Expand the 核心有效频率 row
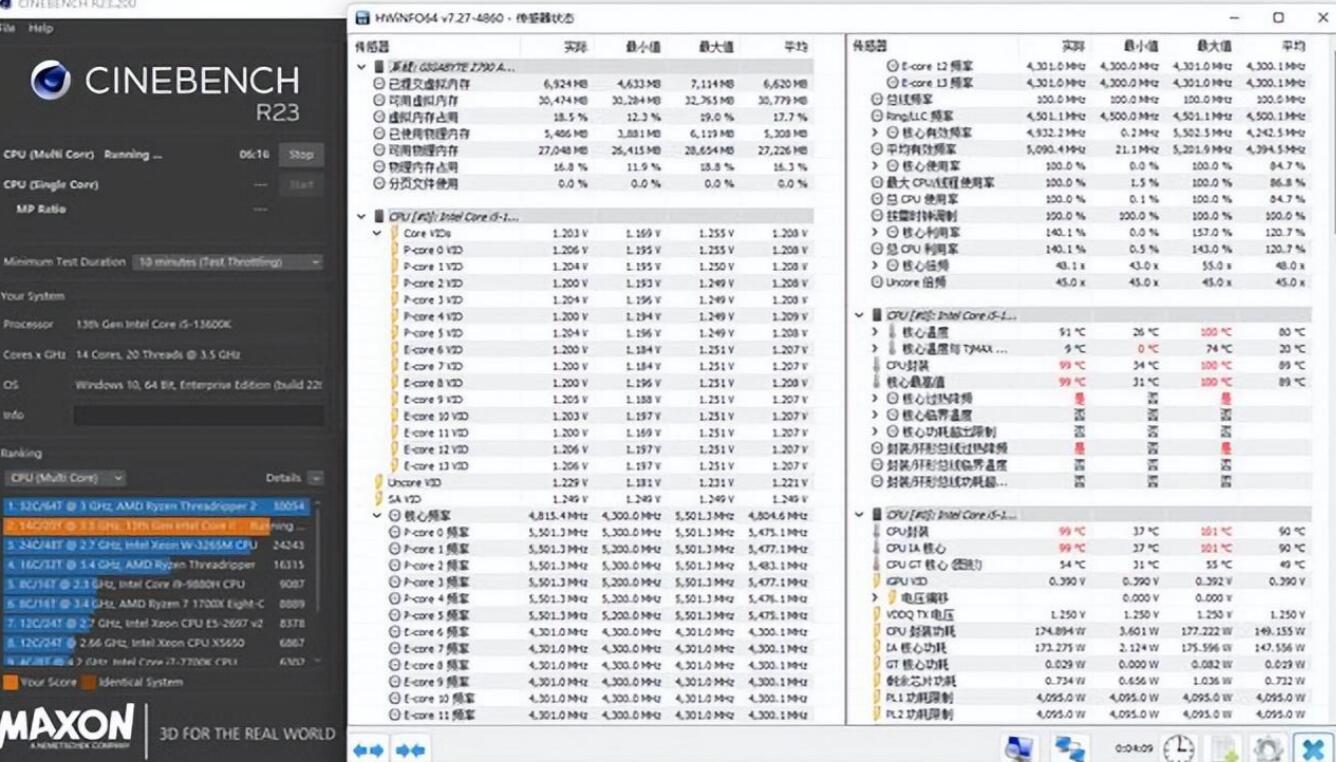Viewport: 1336px width, 762px height. pyautogui.click(x=875, y=133)
